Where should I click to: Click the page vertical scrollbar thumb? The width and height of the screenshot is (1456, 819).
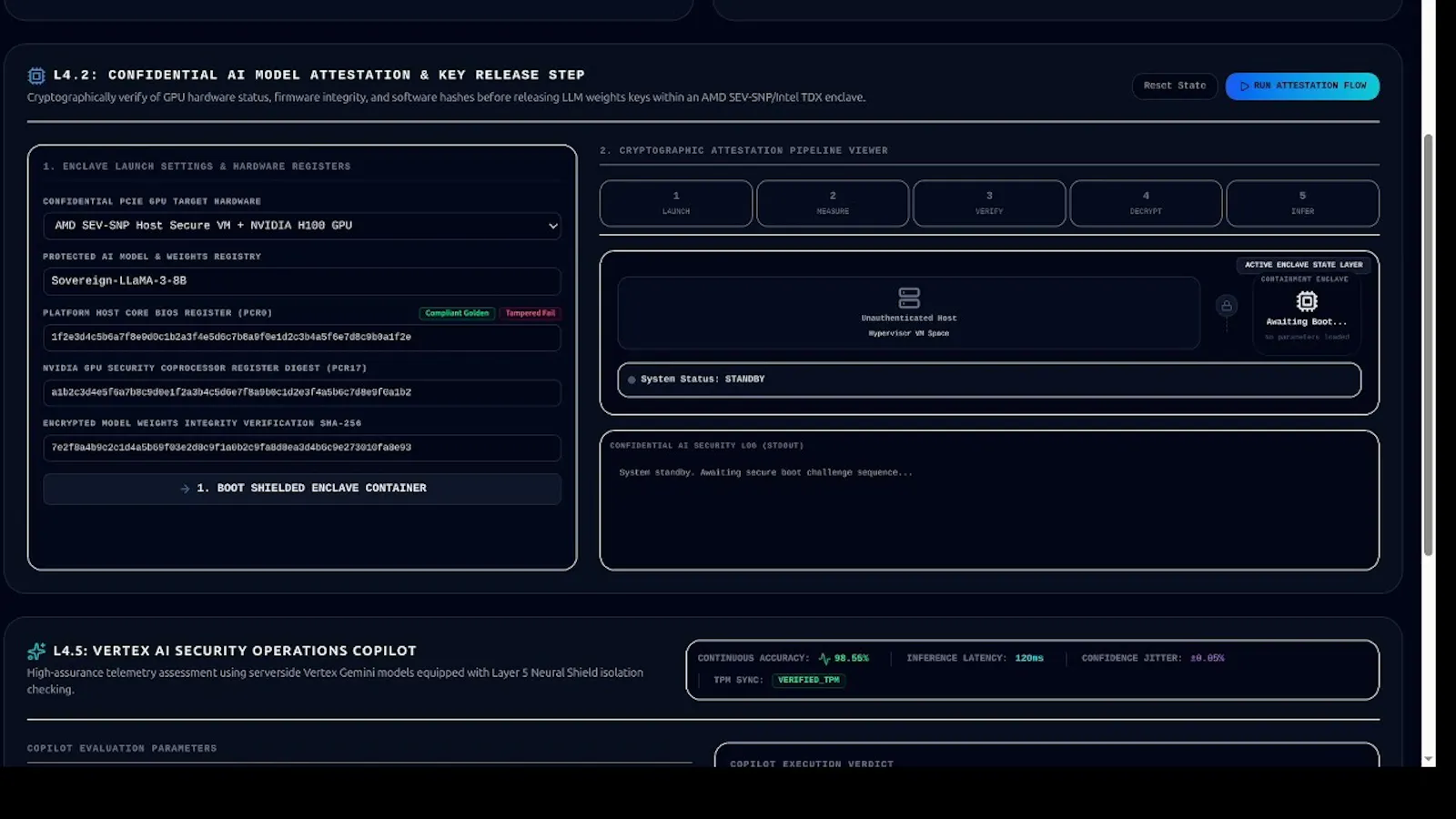pyautogui.click(x=1428, y=344)
